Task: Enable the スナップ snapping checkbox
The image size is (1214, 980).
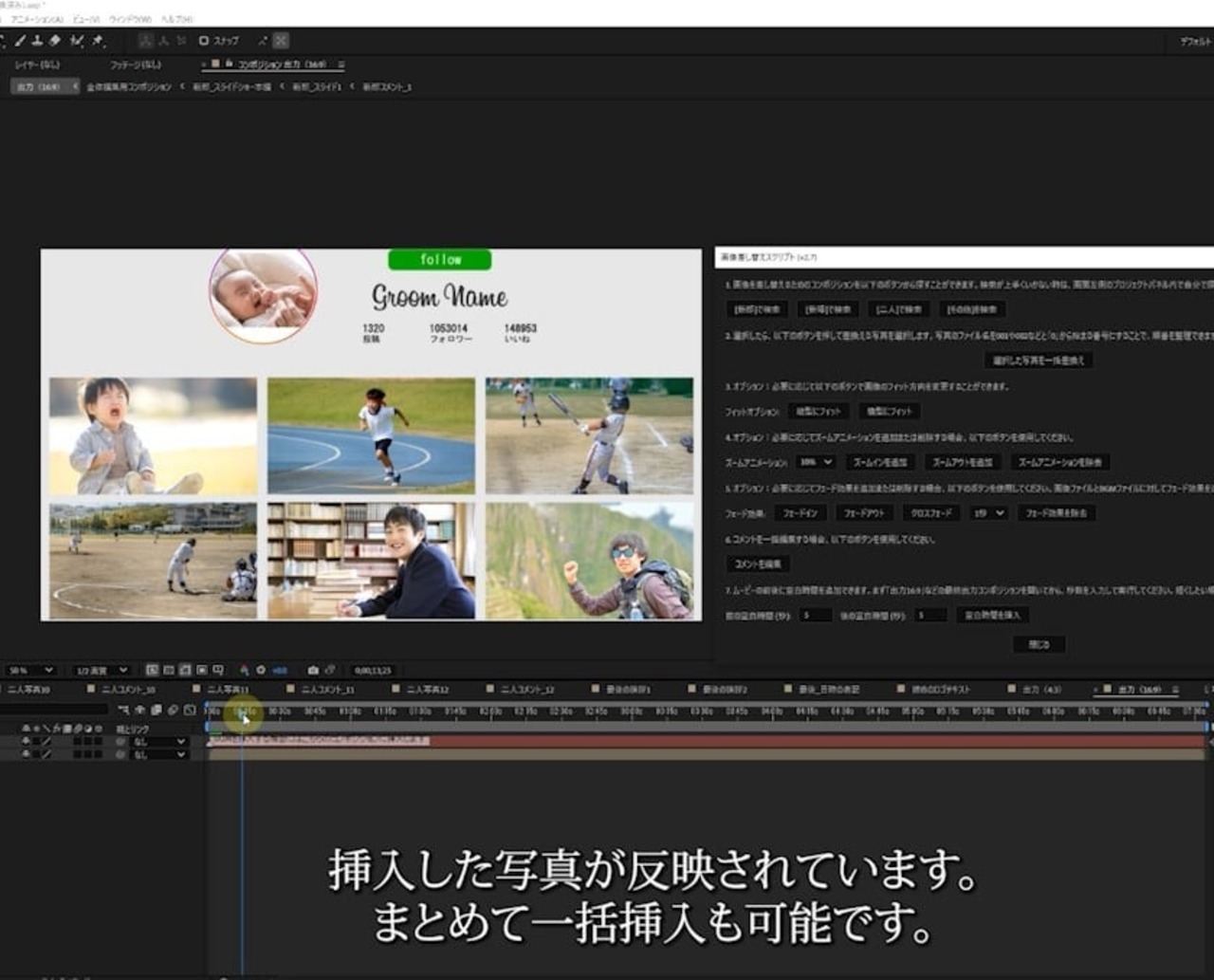Action: pos(204,41)
